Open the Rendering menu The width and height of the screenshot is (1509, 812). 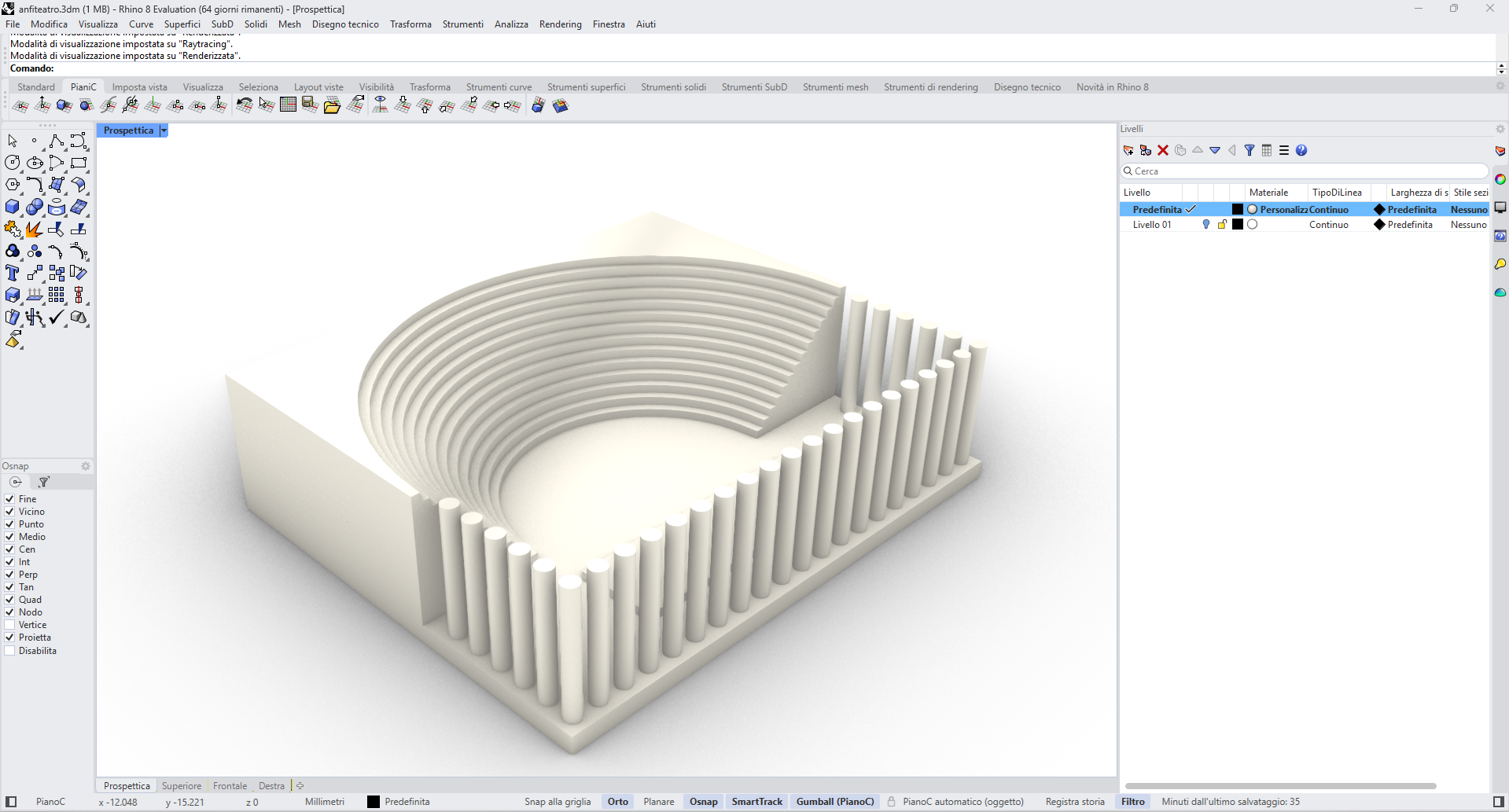coord(560,24)
